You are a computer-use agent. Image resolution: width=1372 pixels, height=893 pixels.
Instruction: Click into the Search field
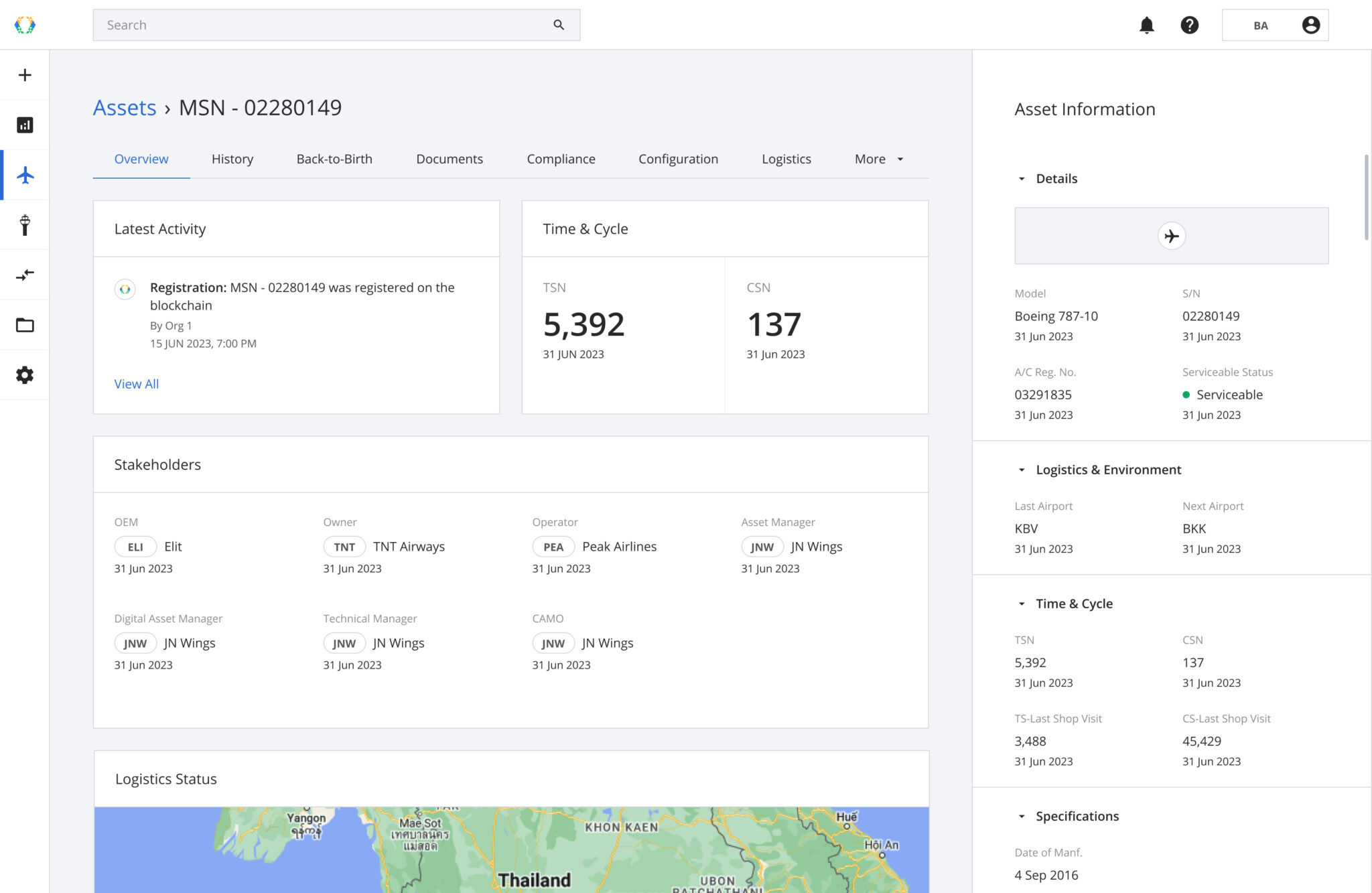coord(336,25)
